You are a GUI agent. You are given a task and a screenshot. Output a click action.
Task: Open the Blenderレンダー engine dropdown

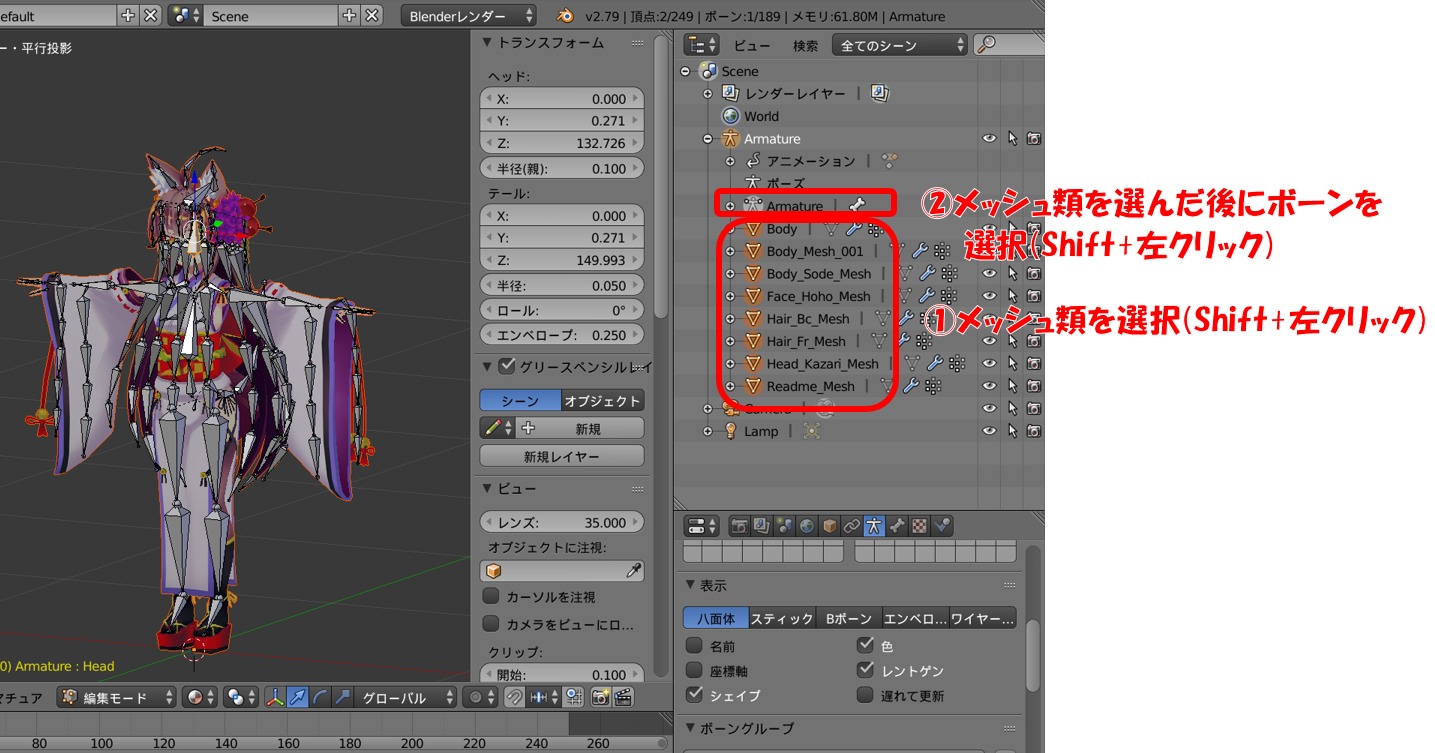[x=469, y=16]
